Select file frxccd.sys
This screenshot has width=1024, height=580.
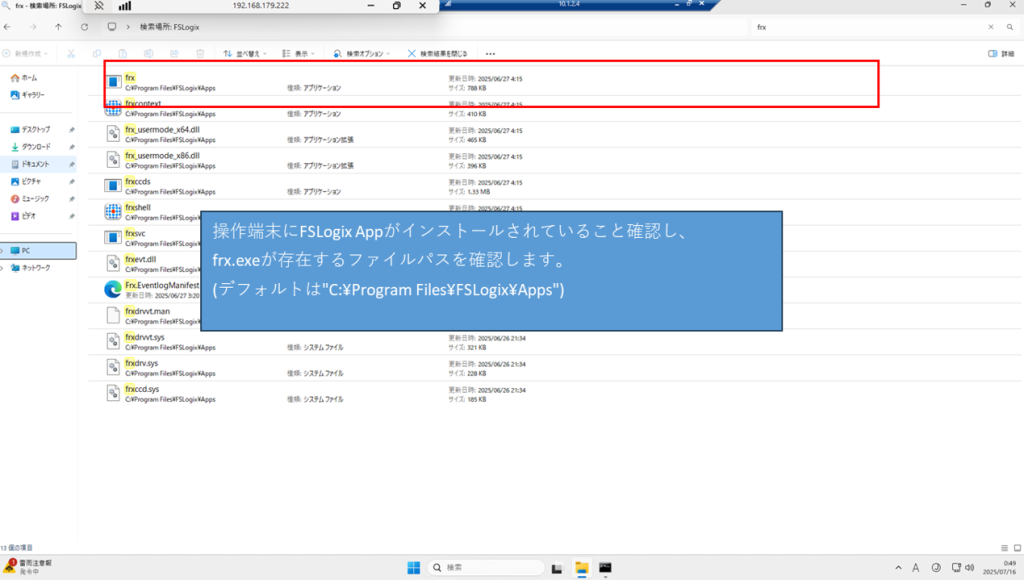(142, 389)
